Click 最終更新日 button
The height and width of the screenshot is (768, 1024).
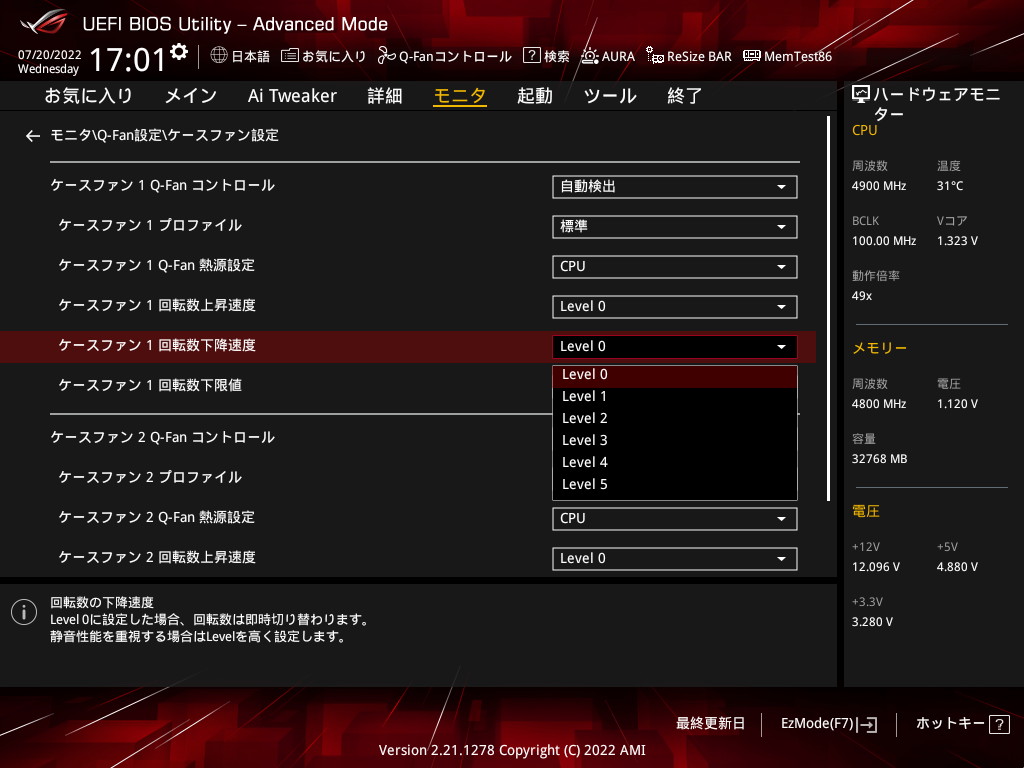click(x=710, y=724)
